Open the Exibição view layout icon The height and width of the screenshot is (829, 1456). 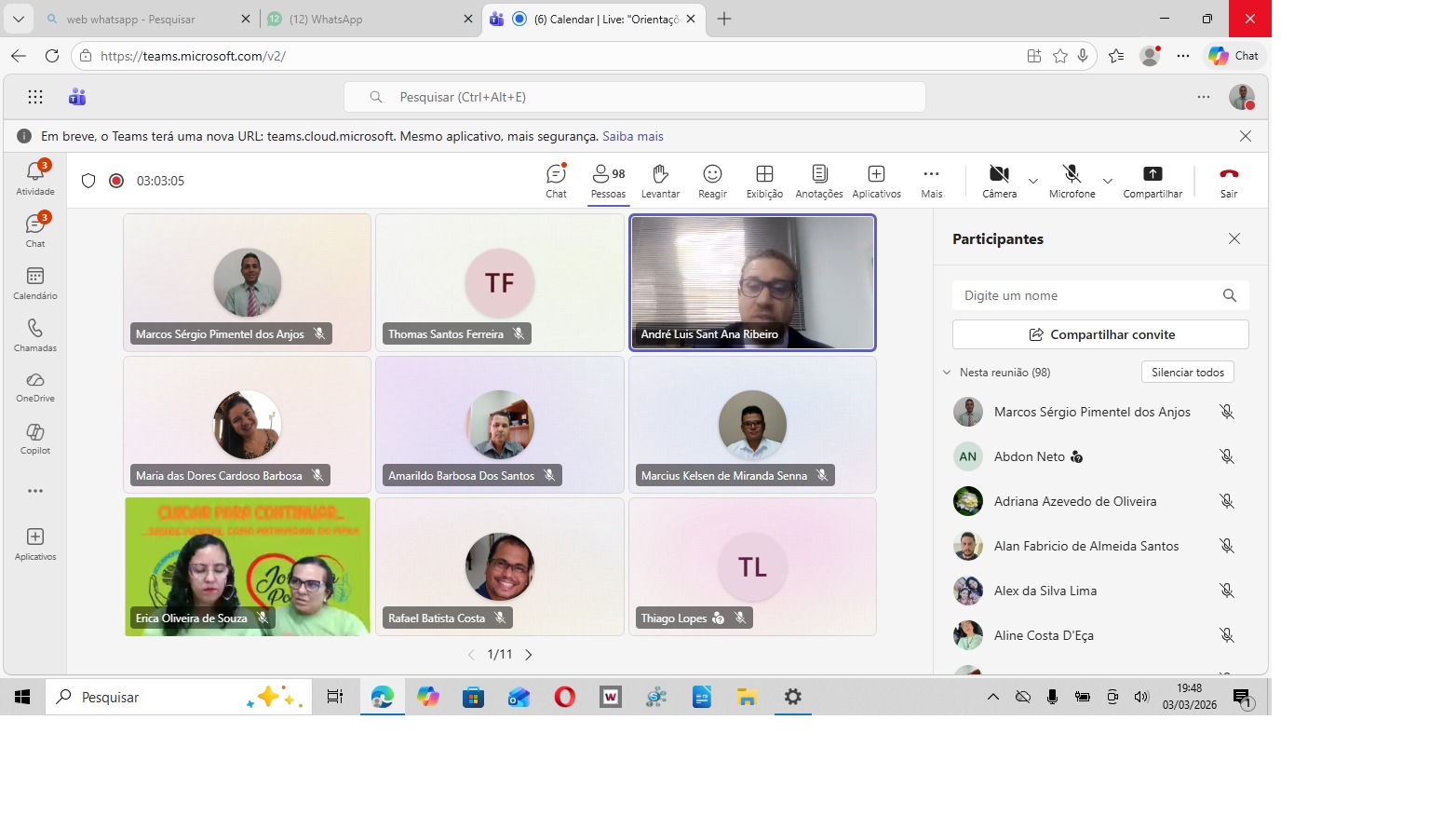pyautogui.click(x=764, y=181)
